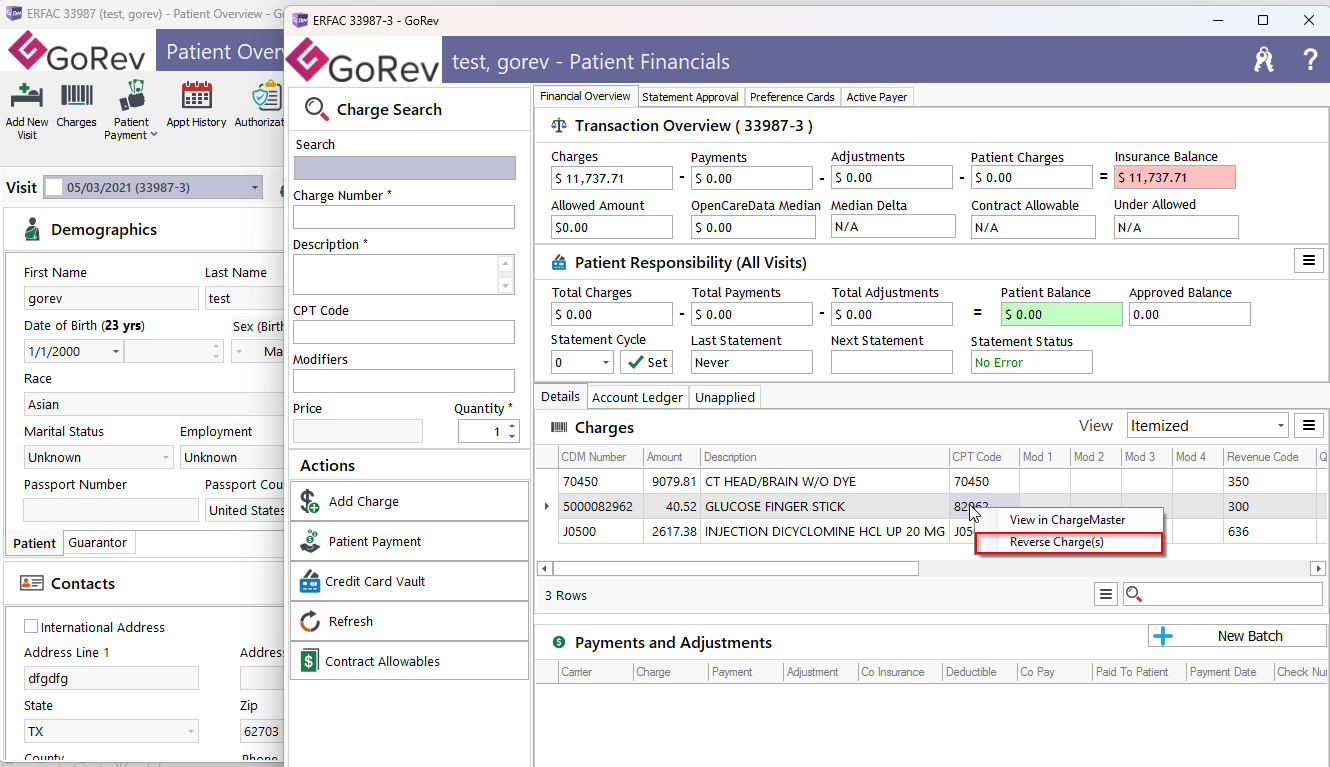Select the Patient tab under Demographics

34,543
